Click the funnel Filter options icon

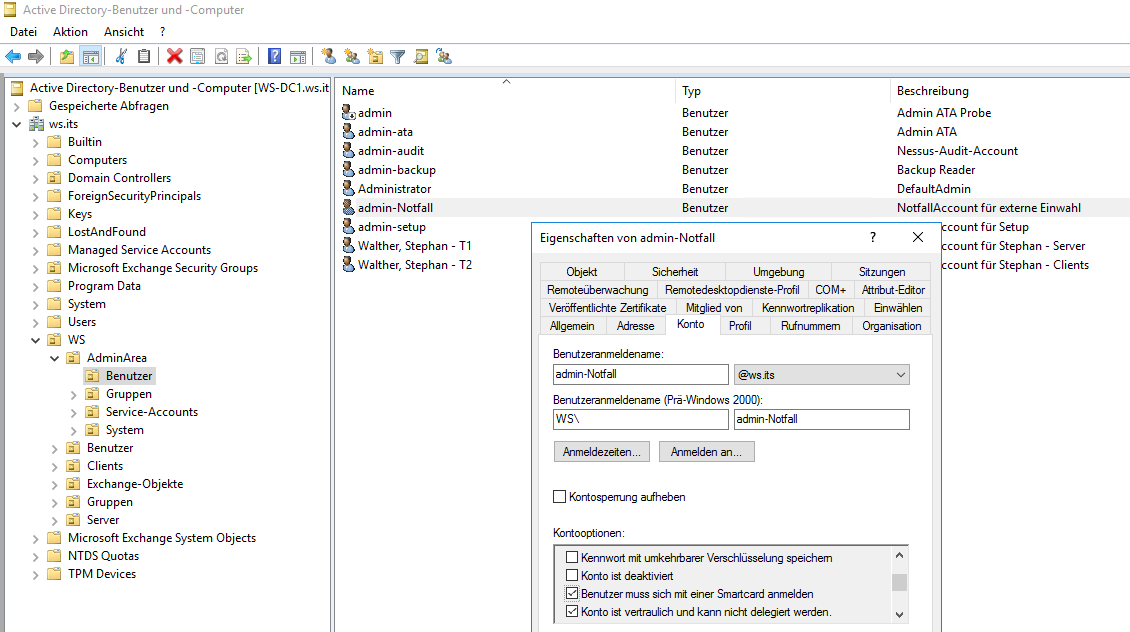click(398, 56)
